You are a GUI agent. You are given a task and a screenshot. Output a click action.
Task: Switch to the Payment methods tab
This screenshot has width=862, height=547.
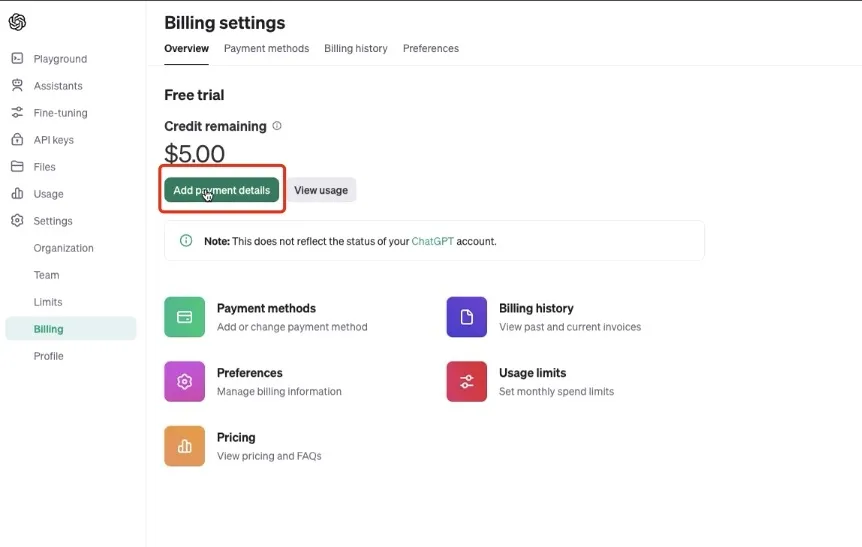pos(266,48)
